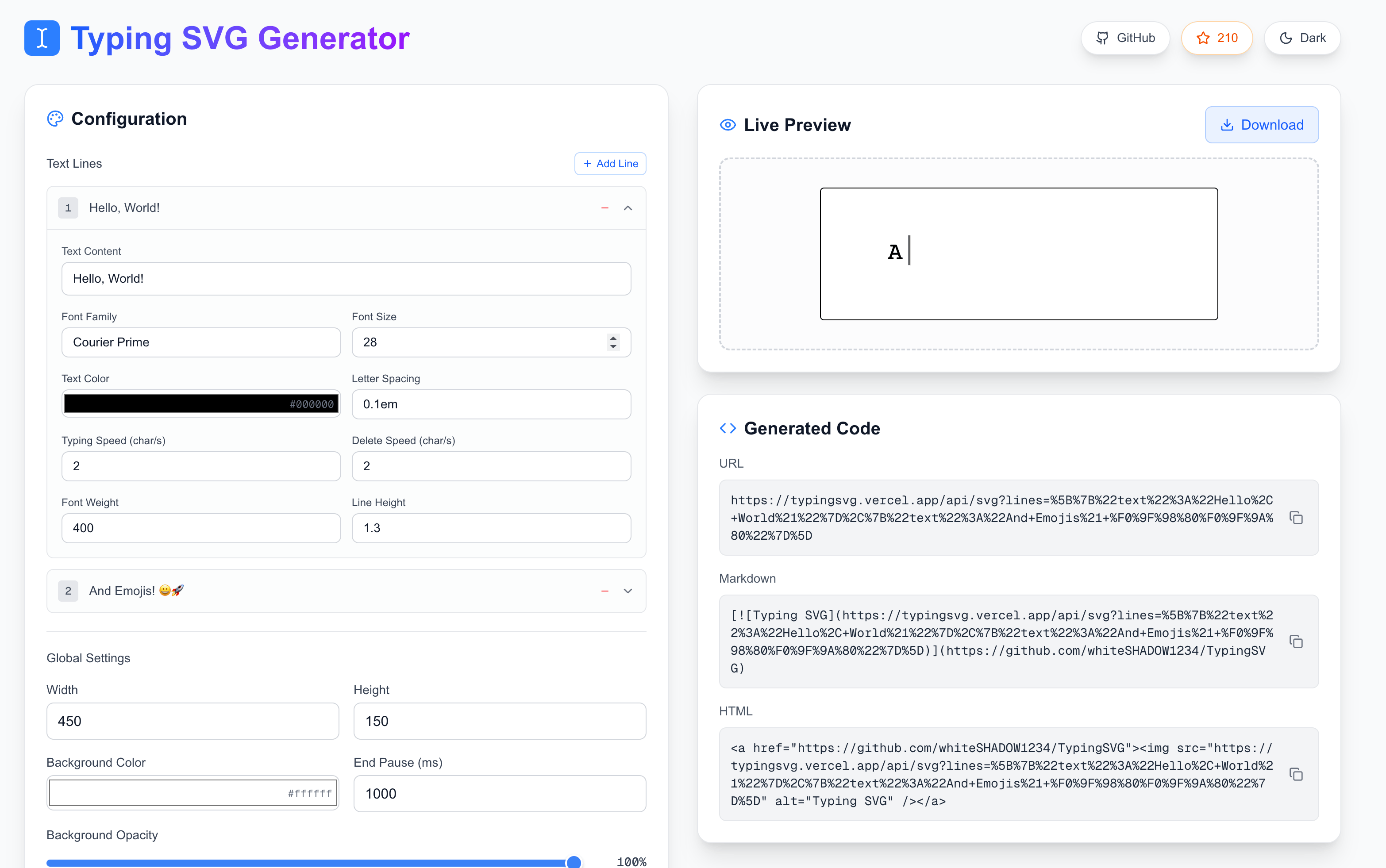Click the End Pause input field

[x=499, y=793]
